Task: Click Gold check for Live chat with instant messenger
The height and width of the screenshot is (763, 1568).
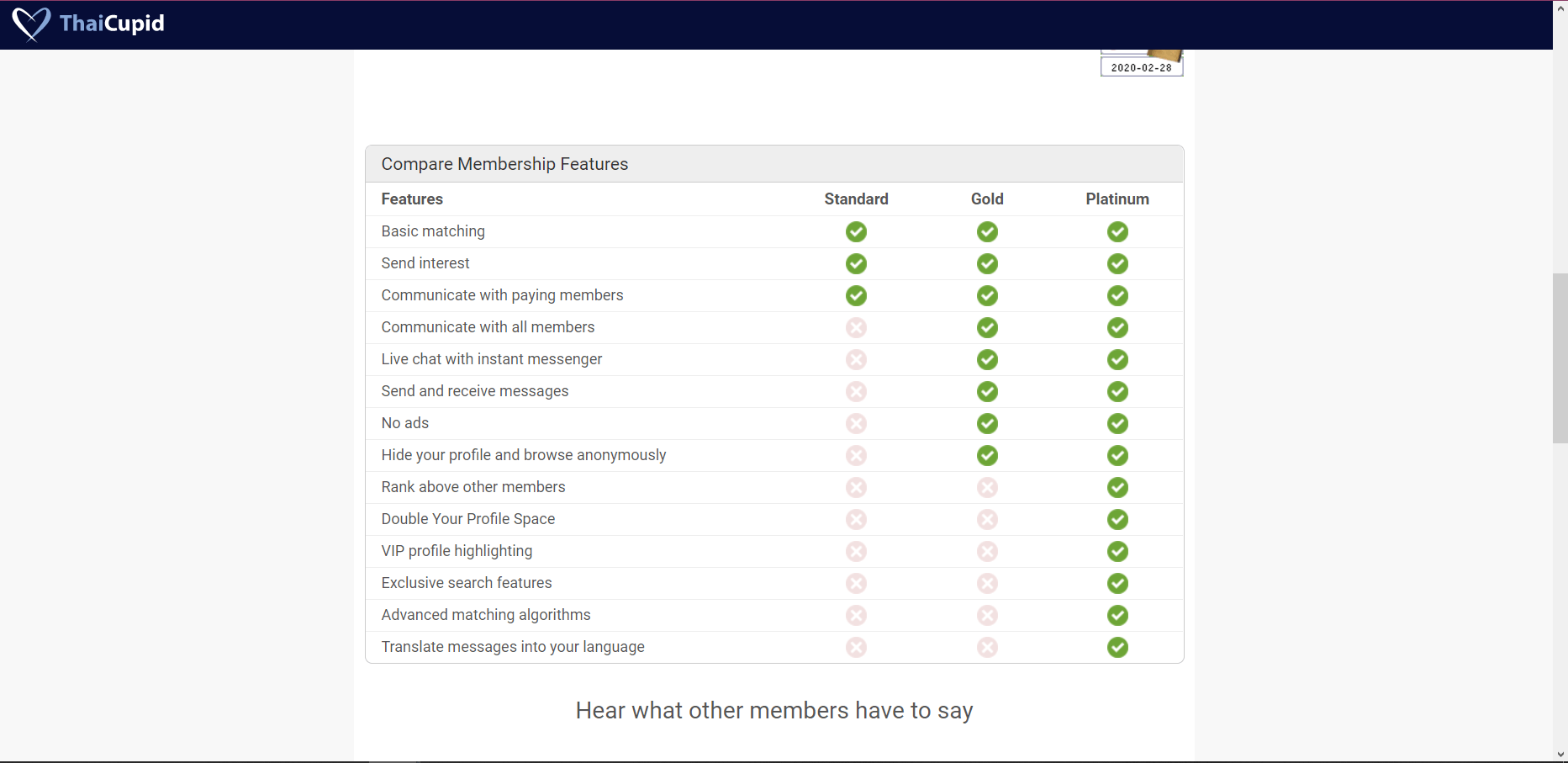Action: pos(987,359)
